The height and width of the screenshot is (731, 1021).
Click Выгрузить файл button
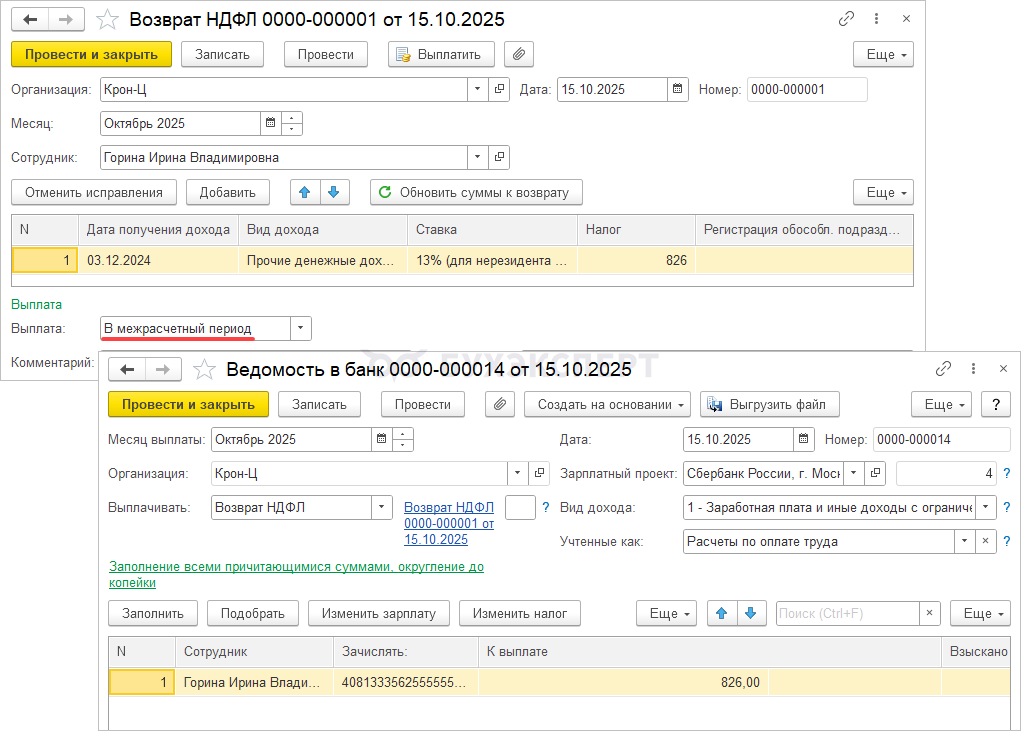point(770,404)
